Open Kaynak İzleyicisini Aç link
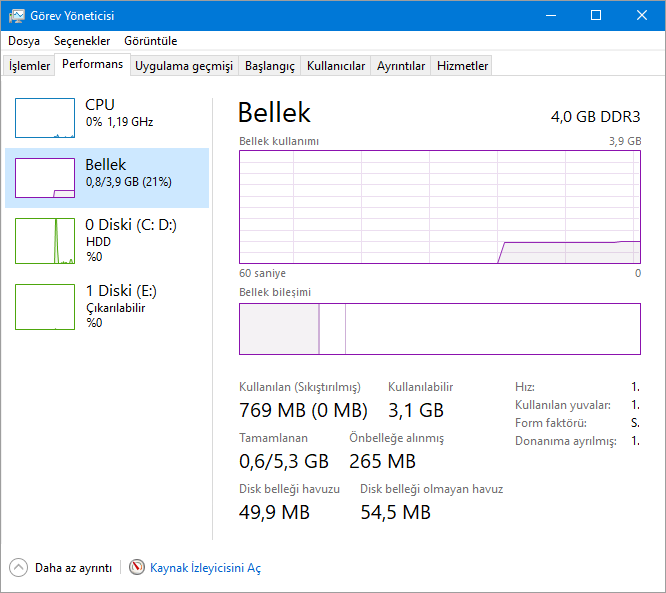The height and width of the screenshot is (593, 666). click(205, 568)
